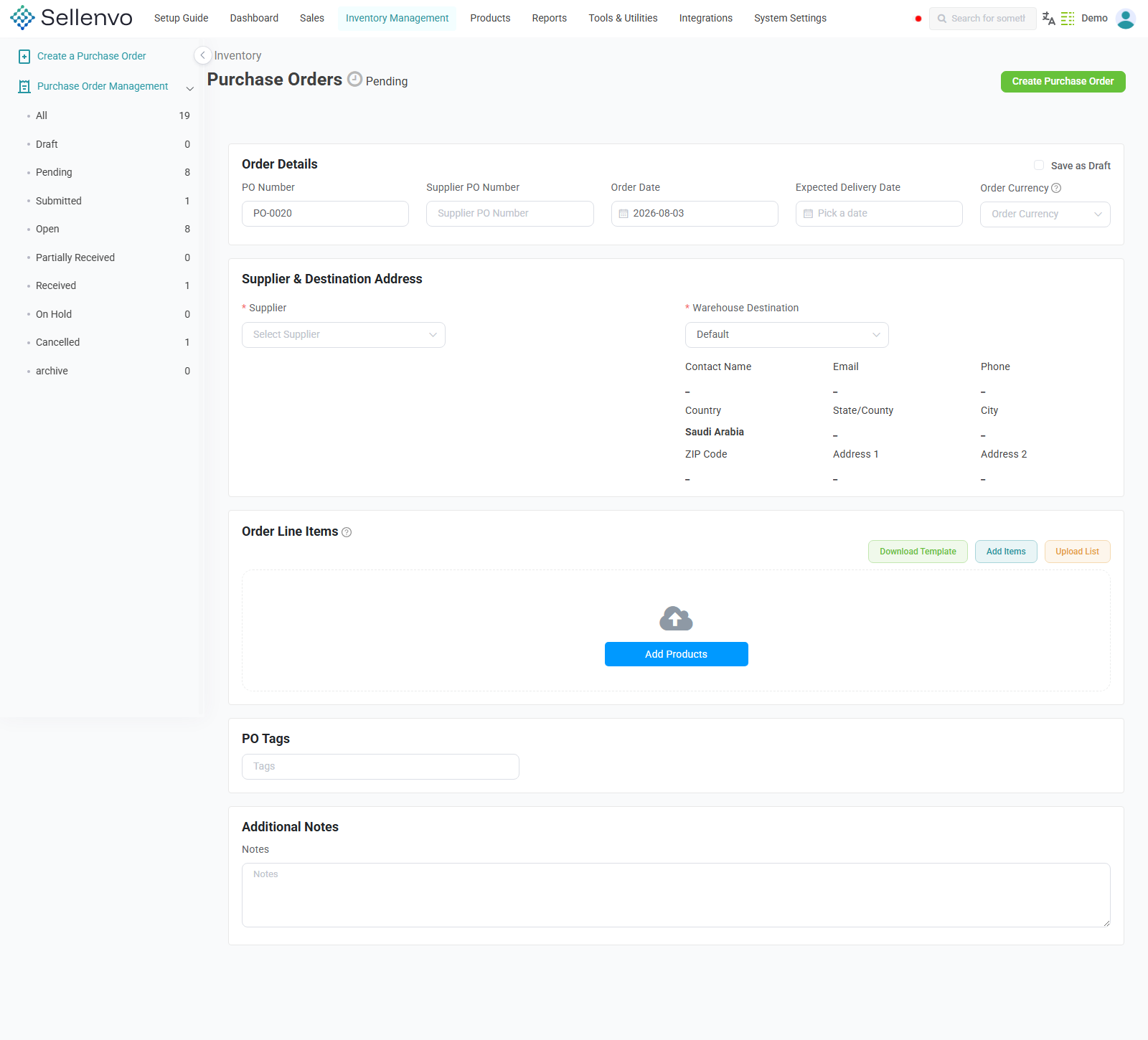1148x1040 pixels.
Task: Open the Setup Guide menu
Action: coord(182,18)
